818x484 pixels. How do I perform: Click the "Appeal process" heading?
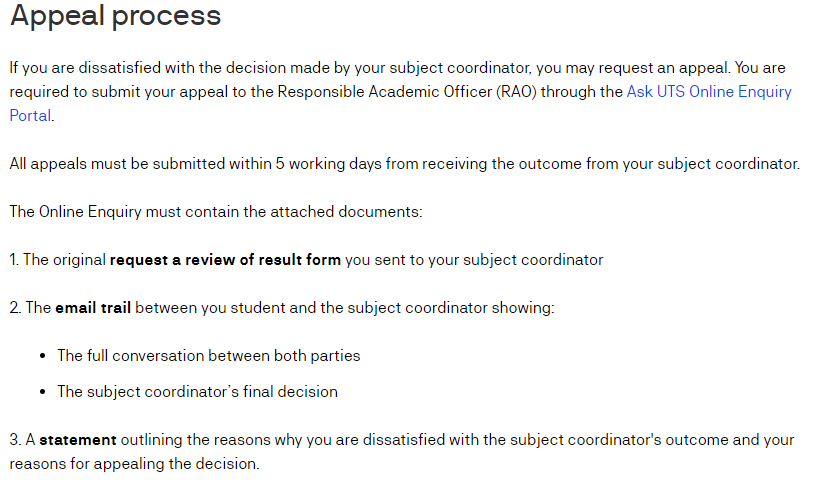coord(115,17)
